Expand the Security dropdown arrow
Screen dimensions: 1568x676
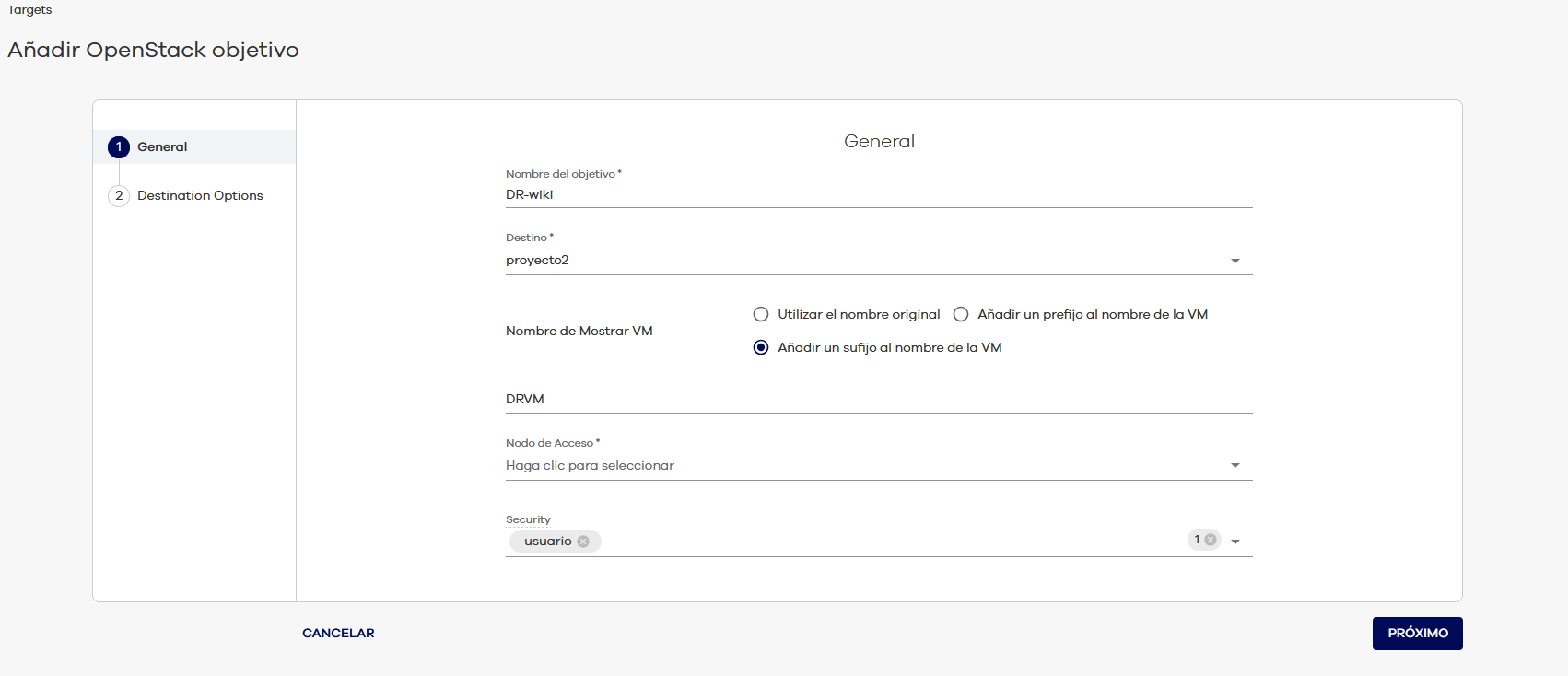pyautogui.click(x=1235, y=542)
